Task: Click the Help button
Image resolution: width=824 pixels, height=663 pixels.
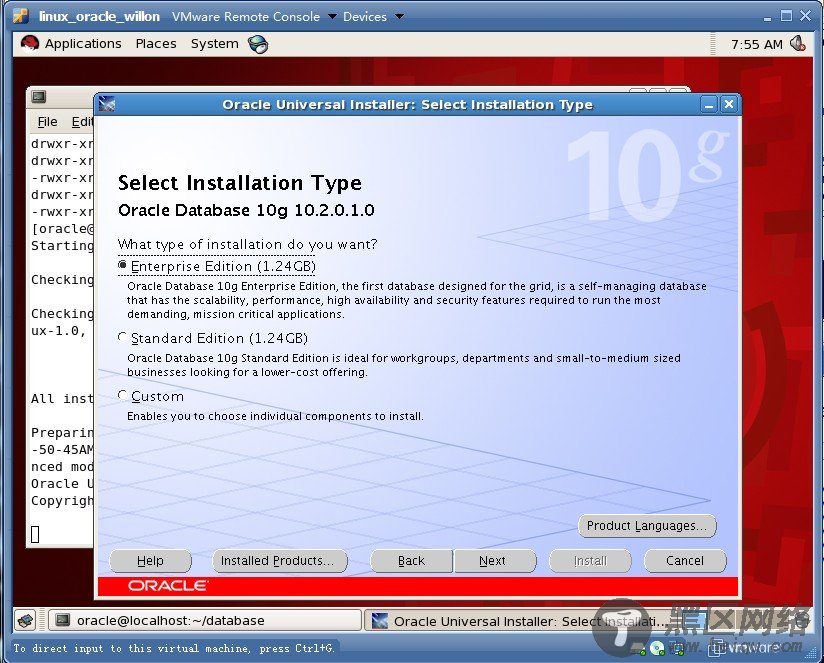Action: (x=150, y=561)
